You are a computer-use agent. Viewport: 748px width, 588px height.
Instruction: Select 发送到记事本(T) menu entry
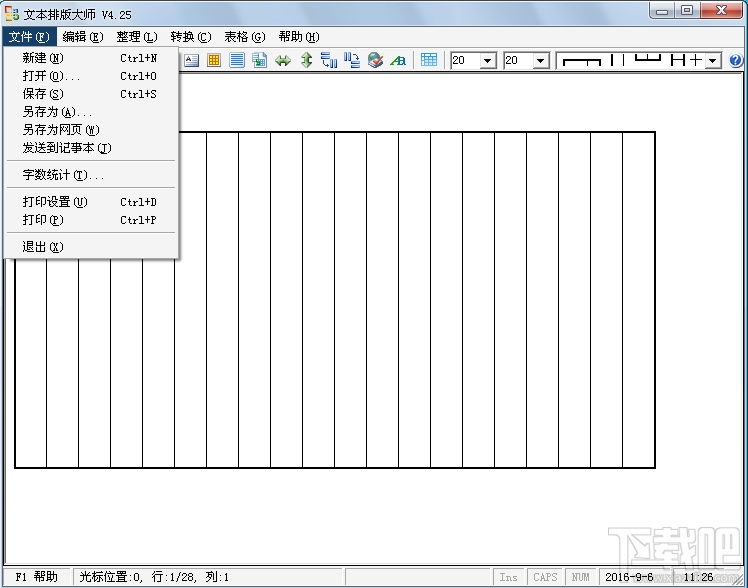pos(91,148)
